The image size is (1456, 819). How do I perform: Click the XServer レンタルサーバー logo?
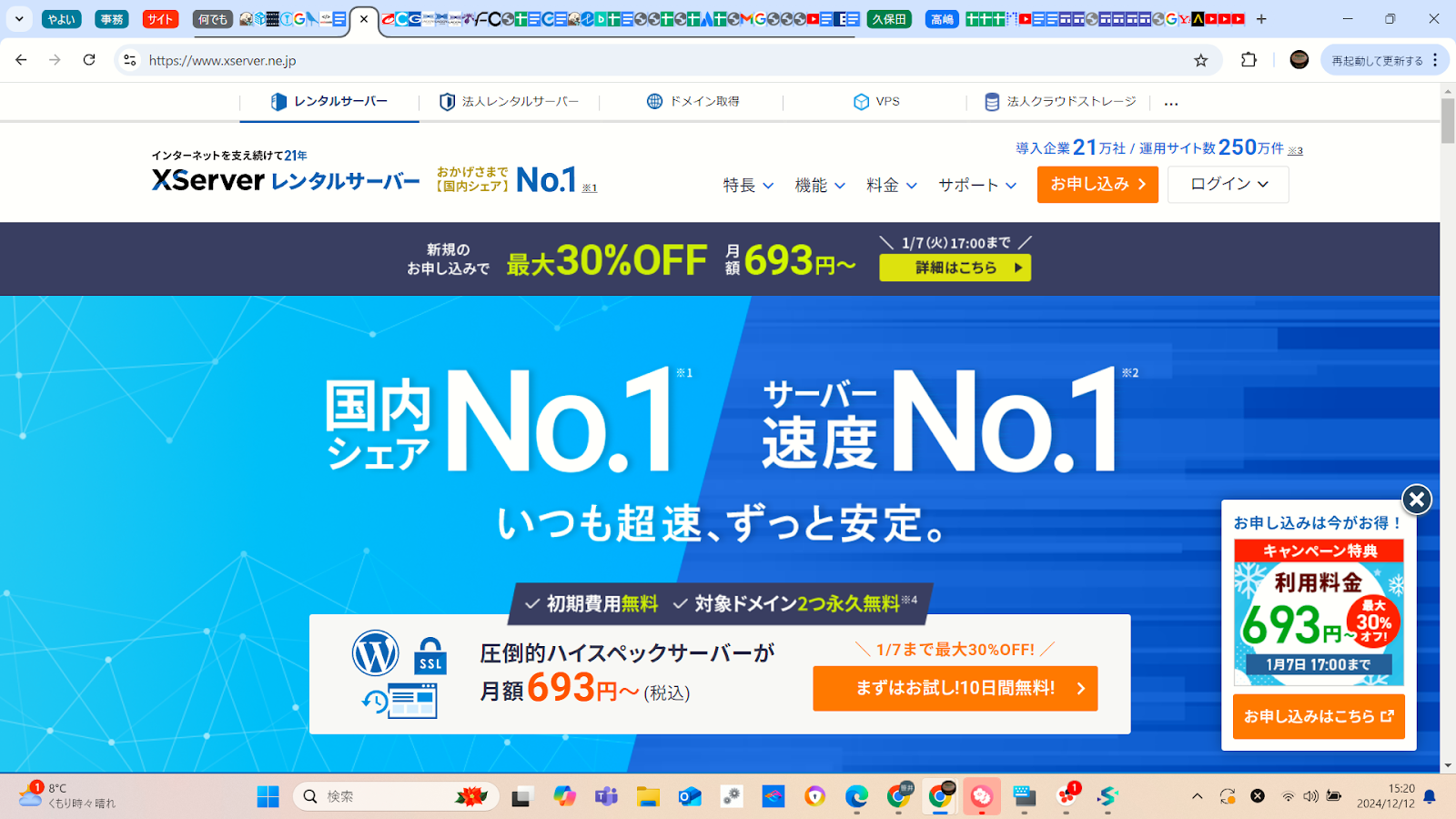(x=286, y=180)
